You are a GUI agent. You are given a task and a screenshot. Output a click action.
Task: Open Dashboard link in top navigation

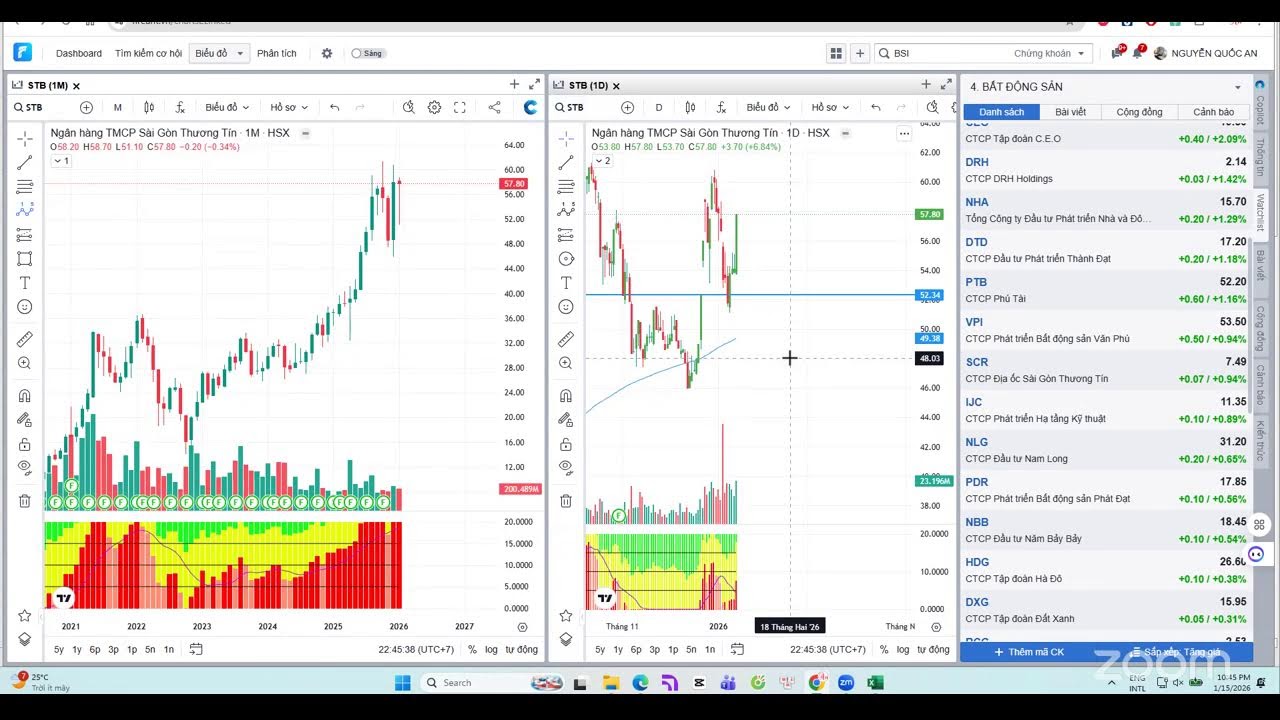79,53
